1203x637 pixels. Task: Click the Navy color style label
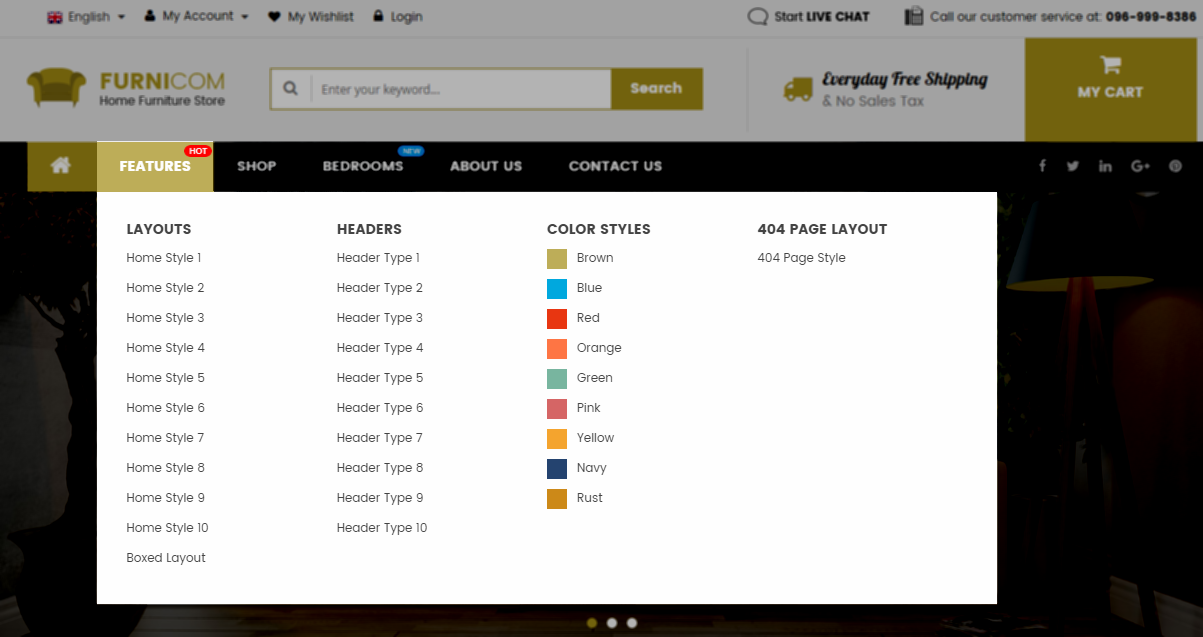pyautogui.click(x=591, y=468)
